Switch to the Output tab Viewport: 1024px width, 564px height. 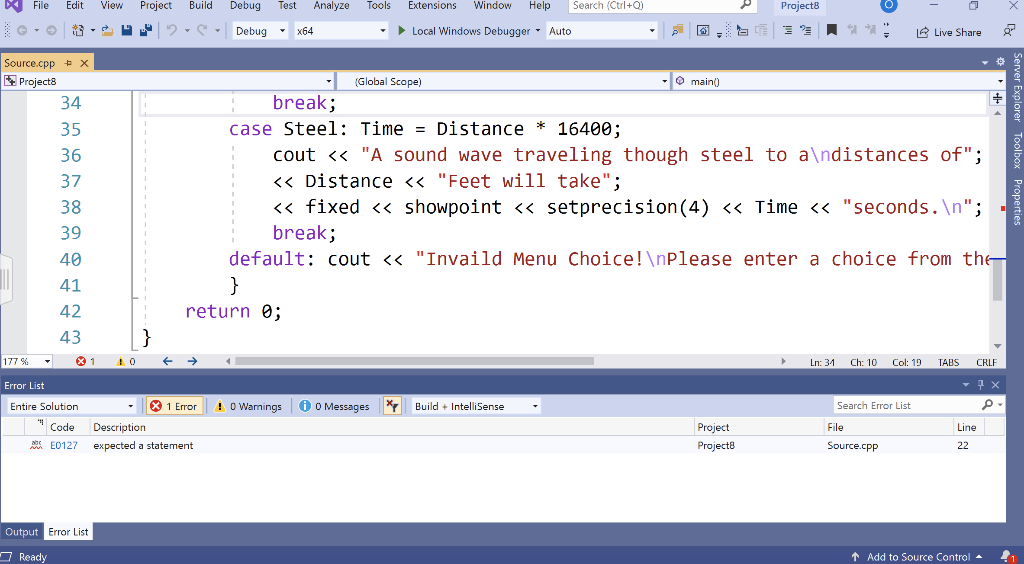(22, 531)
